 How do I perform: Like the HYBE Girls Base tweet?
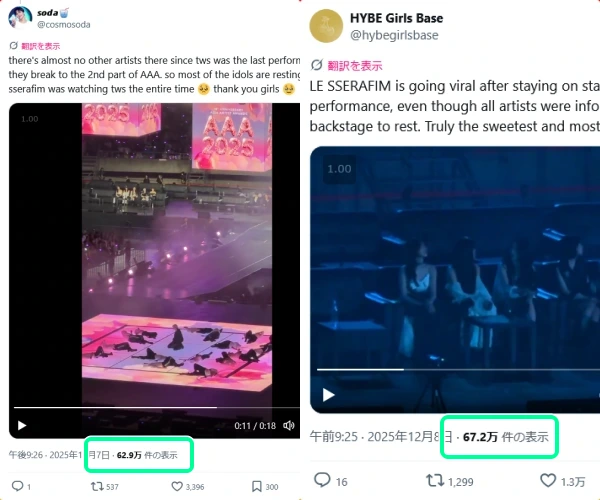tap(547, 481)
